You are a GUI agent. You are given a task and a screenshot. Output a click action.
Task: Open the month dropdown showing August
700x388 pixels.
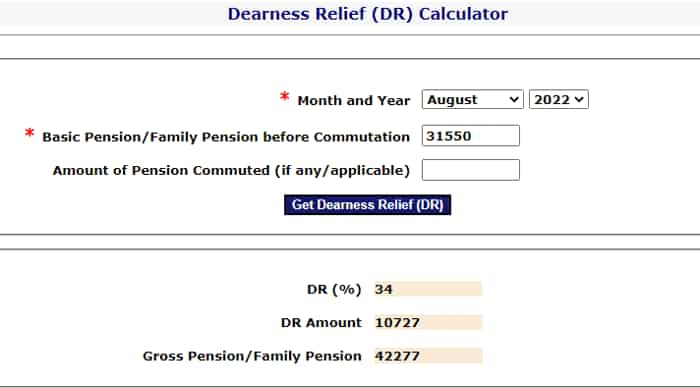472,99
